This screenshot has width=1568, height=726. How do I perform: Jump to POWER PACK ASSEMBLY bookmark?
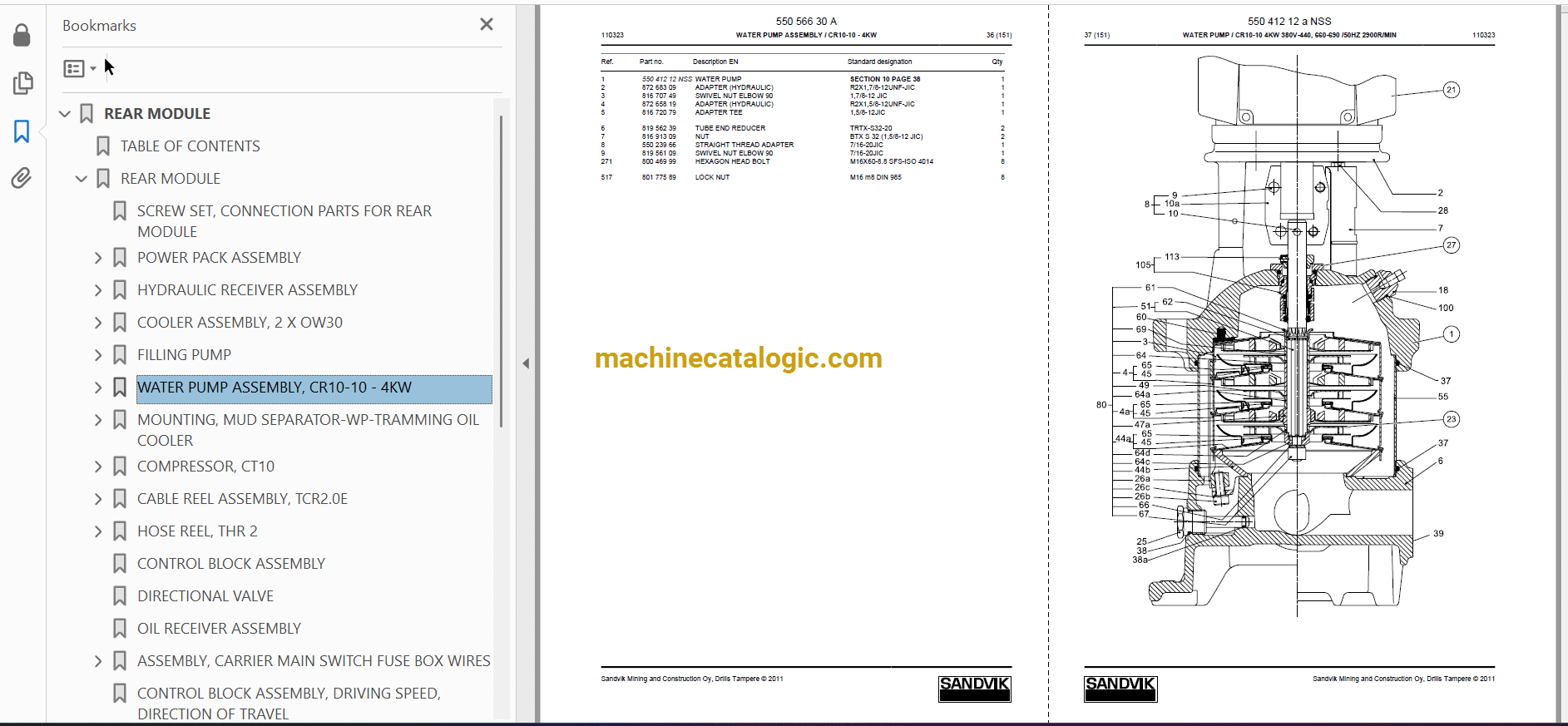pos(219,258)
